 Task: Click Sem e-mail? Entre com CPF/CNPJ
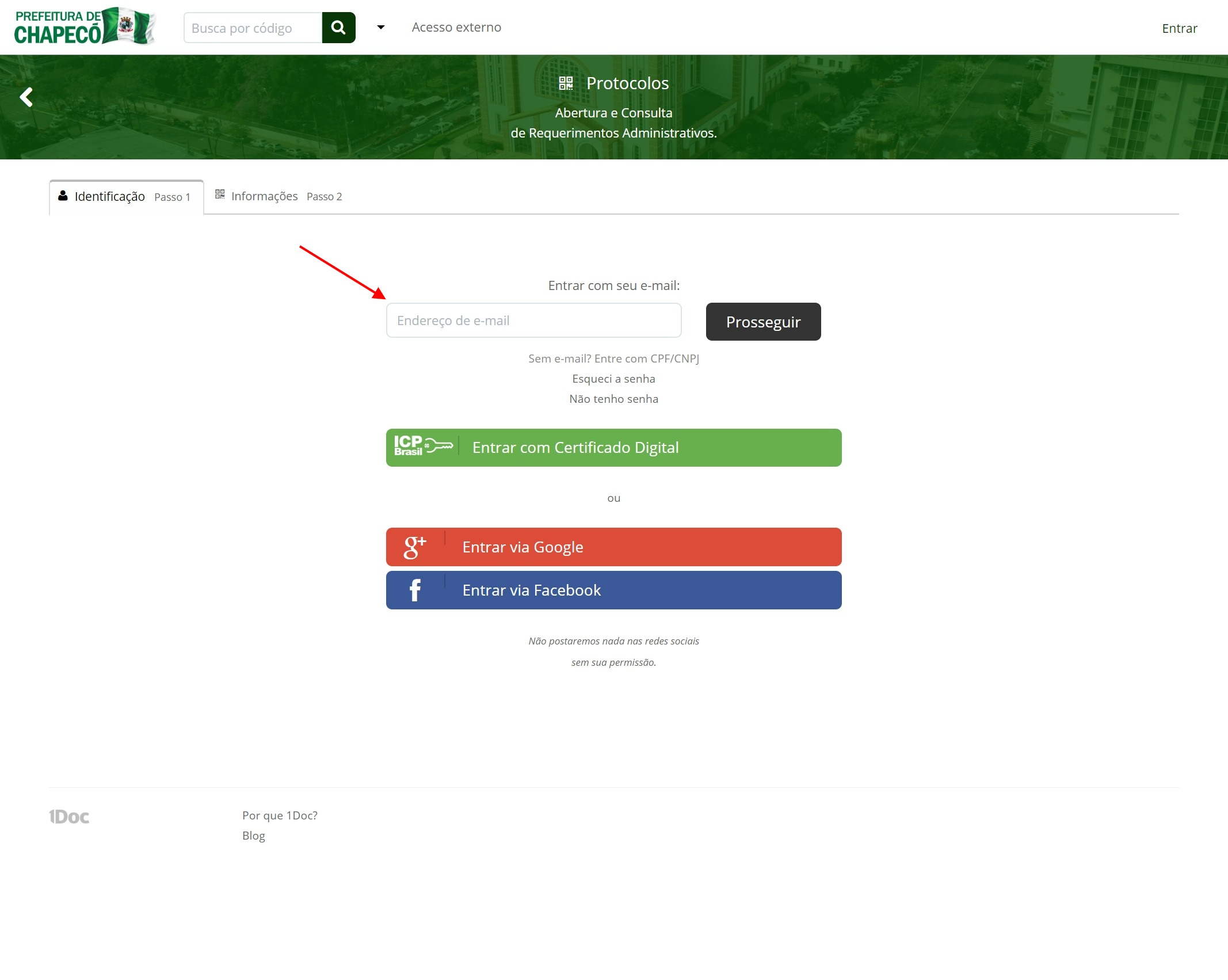tap(613, 359)
